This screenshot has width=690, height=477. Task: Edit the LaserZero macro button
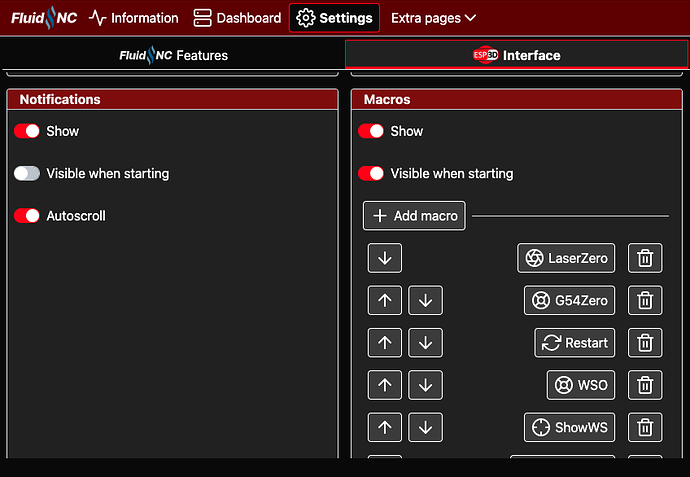[x=566, y=258]
